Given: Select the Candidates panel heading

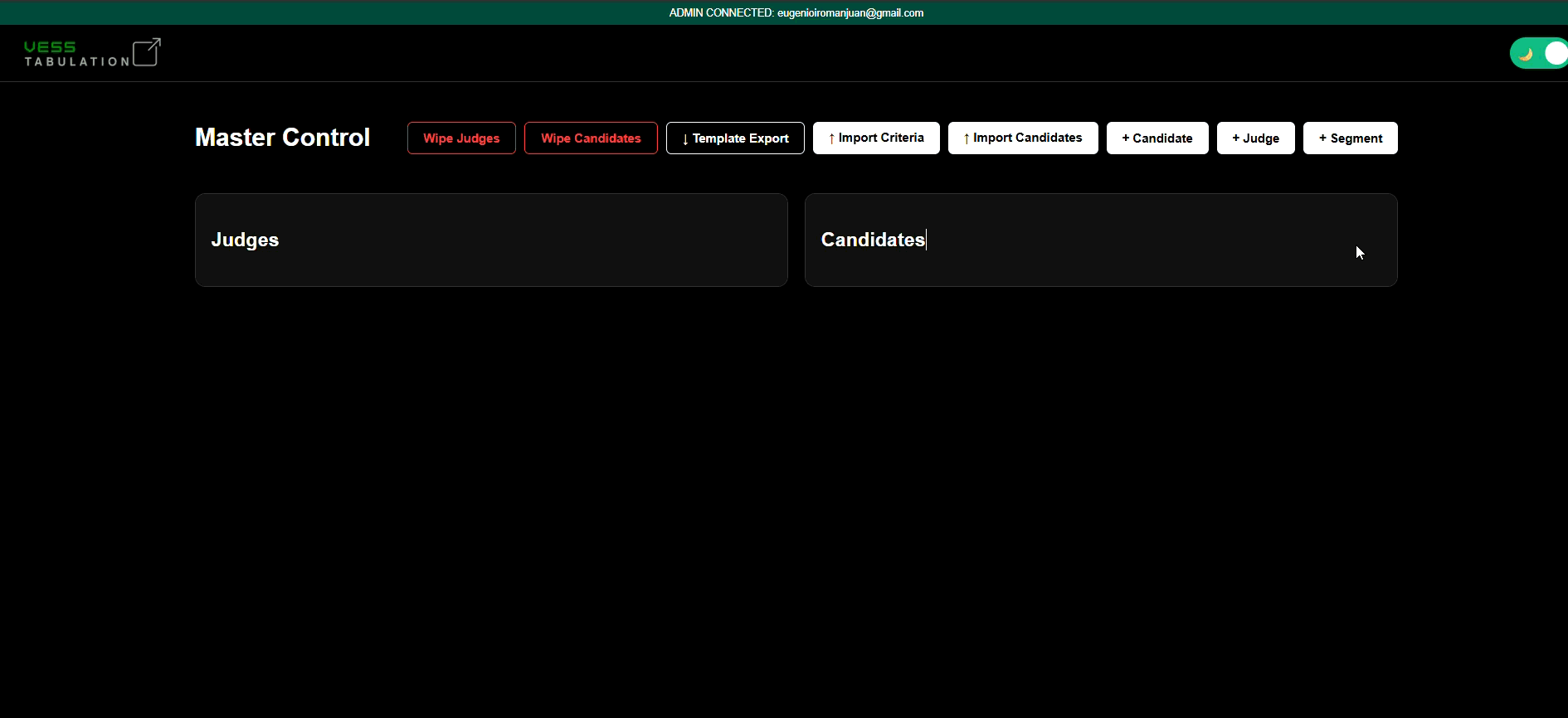Looking at the screenshot, I should click(x=873, y=240).
